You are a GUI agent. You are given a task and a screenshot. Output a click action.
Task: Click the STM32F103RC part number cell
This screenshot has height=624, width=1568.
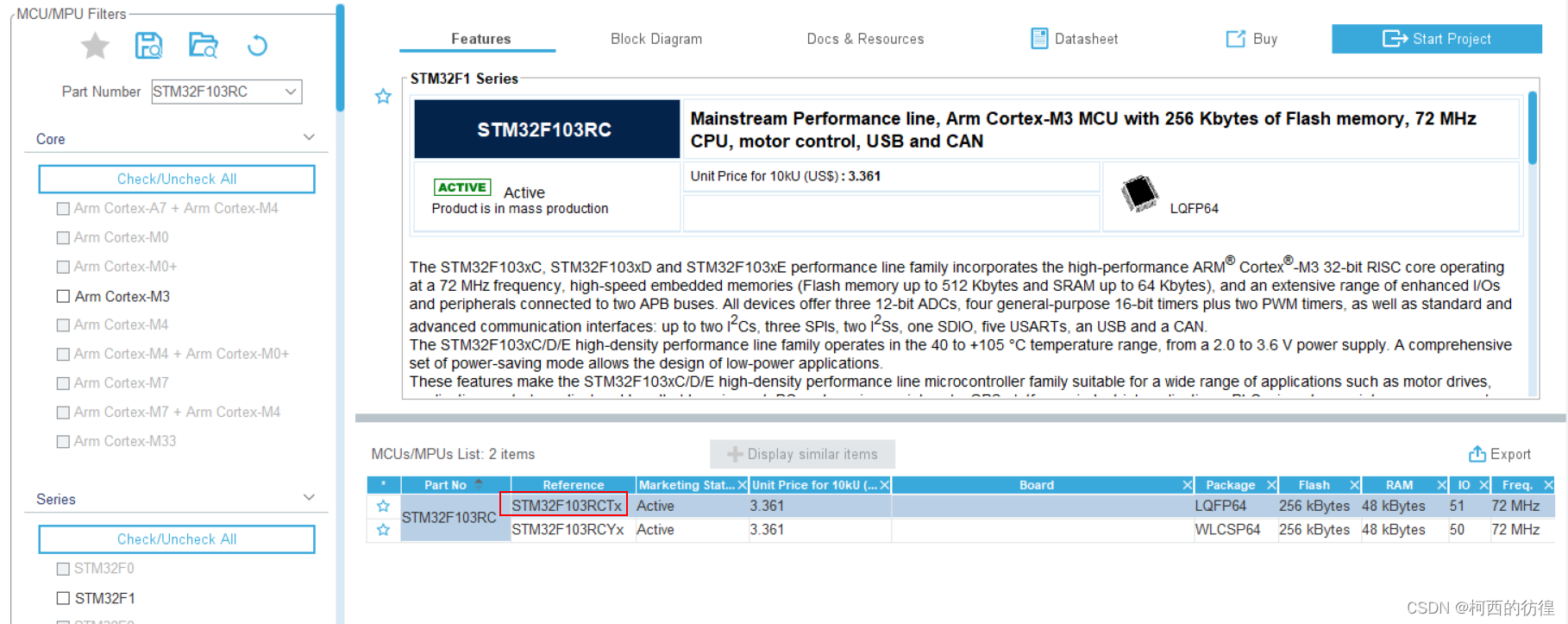[x=455, y=518]
